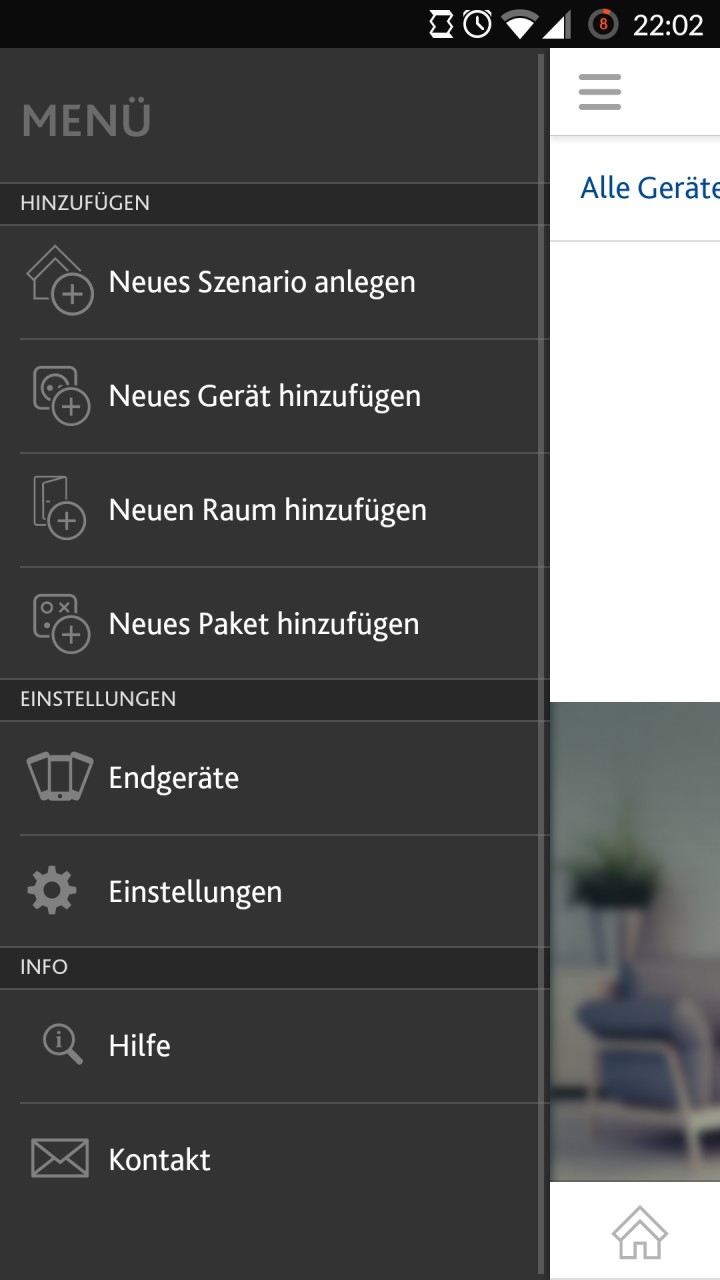Select "Neues Szenario anlegen" menu entry

click(262, 282)
